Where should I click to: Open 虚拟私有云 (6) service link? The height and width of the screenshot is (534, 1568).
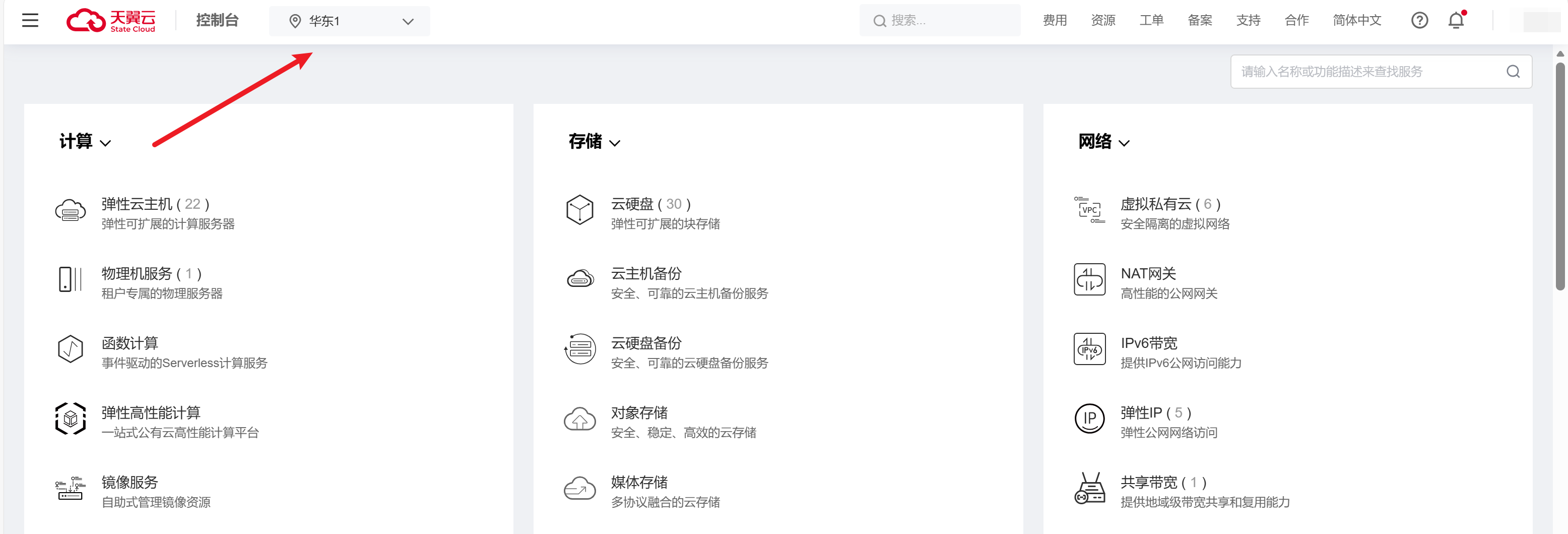pyautogui.click(x=1170, y=204)
